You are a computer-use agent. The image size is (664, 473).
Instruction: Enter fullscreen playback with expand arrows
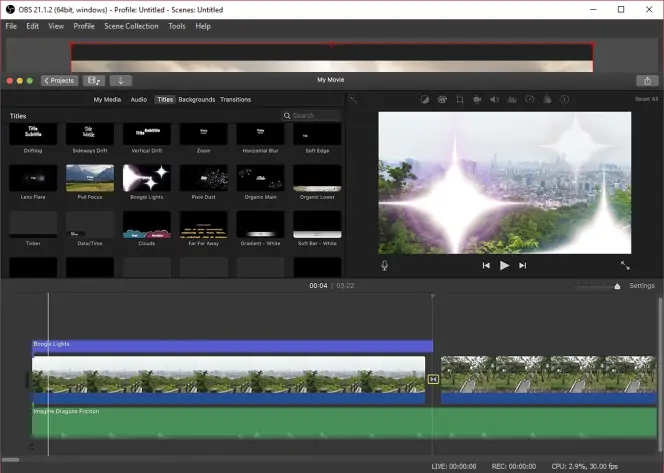tap(625, 266)
